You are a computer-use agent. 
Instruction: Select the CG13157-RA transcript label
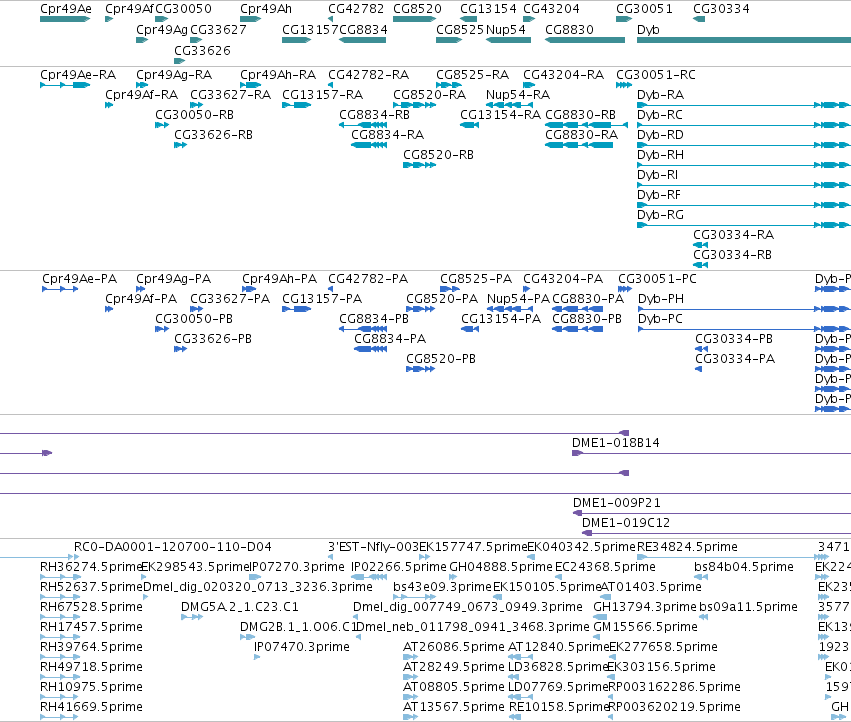[x=322, y=94]
